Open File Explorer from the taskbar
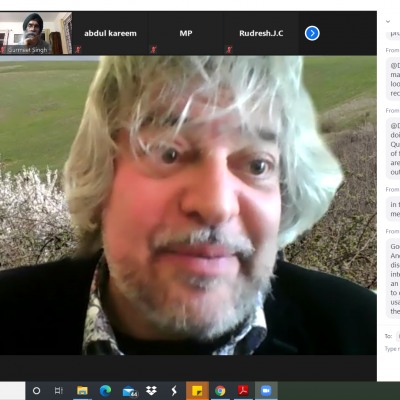Screen dimensions: 400x400 82,391
